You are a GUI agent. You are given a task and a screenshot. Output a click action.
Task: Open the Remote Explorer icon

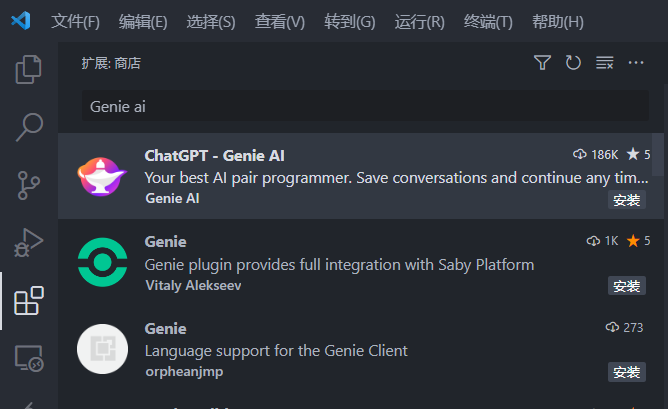(29, 359)
